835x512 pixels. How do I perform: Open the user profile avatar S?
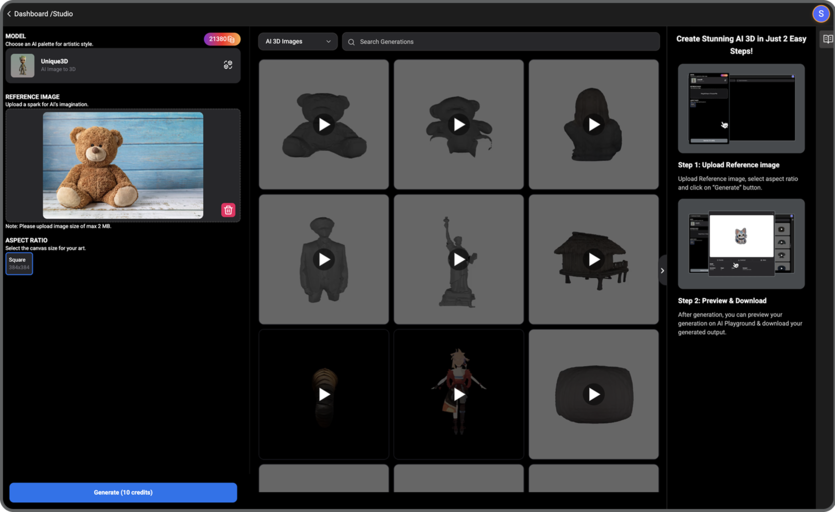pyautogui.click(x=821, y=14)
